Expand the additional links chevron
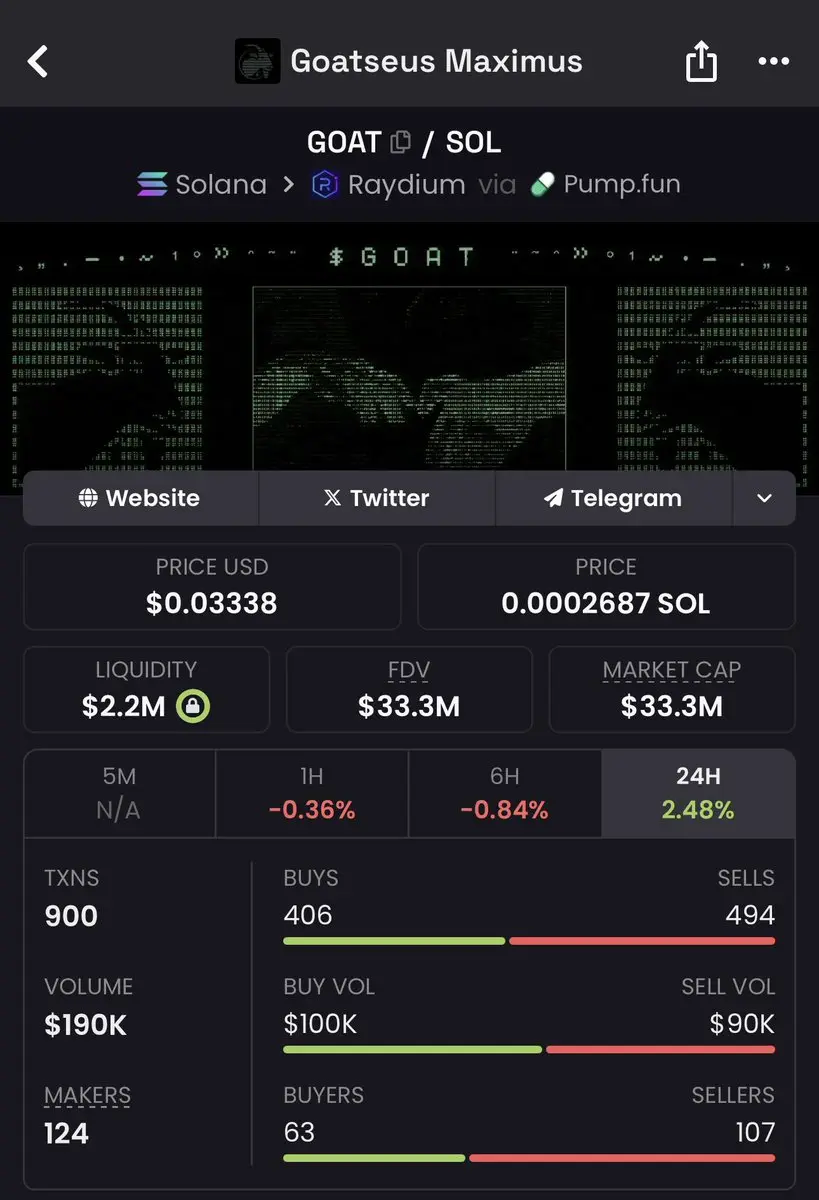The width and height of the screenshot is (819, 1200). click(764, 498)
